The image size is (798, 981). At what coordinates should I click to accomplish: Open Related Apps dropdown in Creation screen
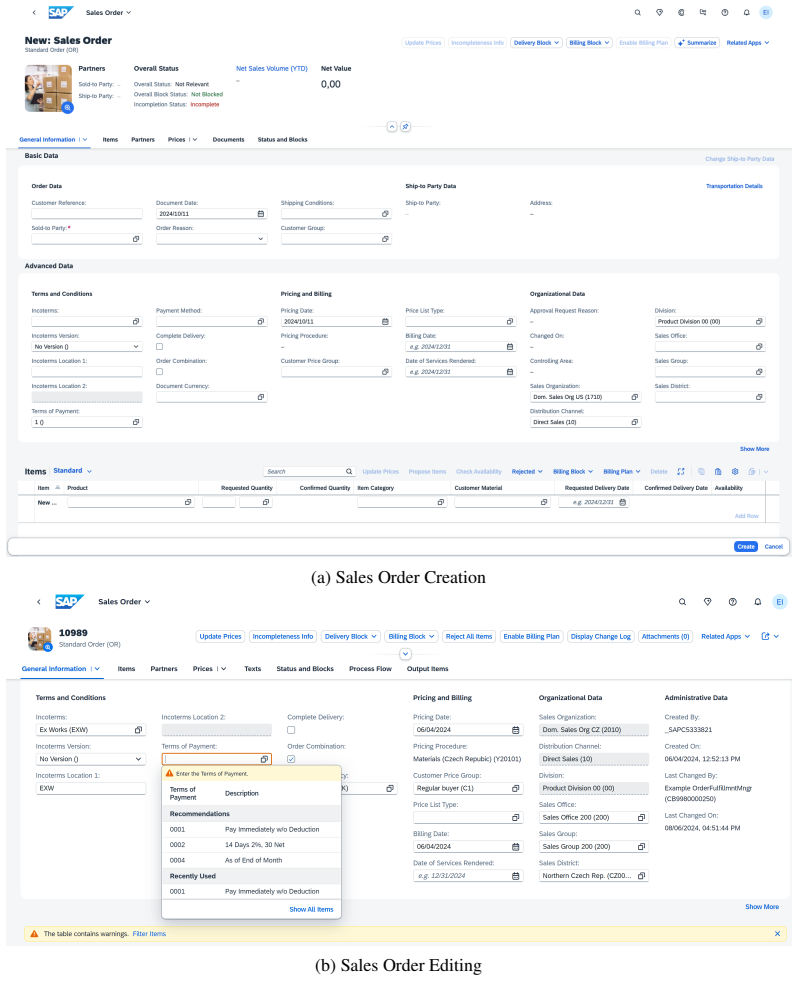pos(747,43)
